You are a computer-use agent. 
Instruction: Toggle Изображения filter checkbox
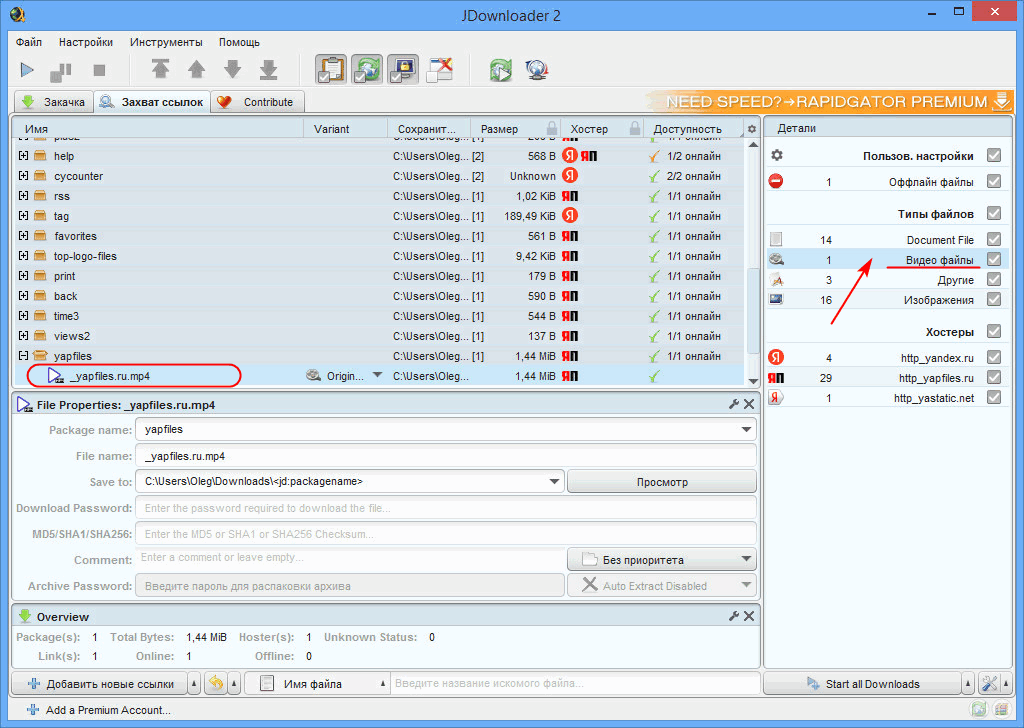[x=994, y=300]
